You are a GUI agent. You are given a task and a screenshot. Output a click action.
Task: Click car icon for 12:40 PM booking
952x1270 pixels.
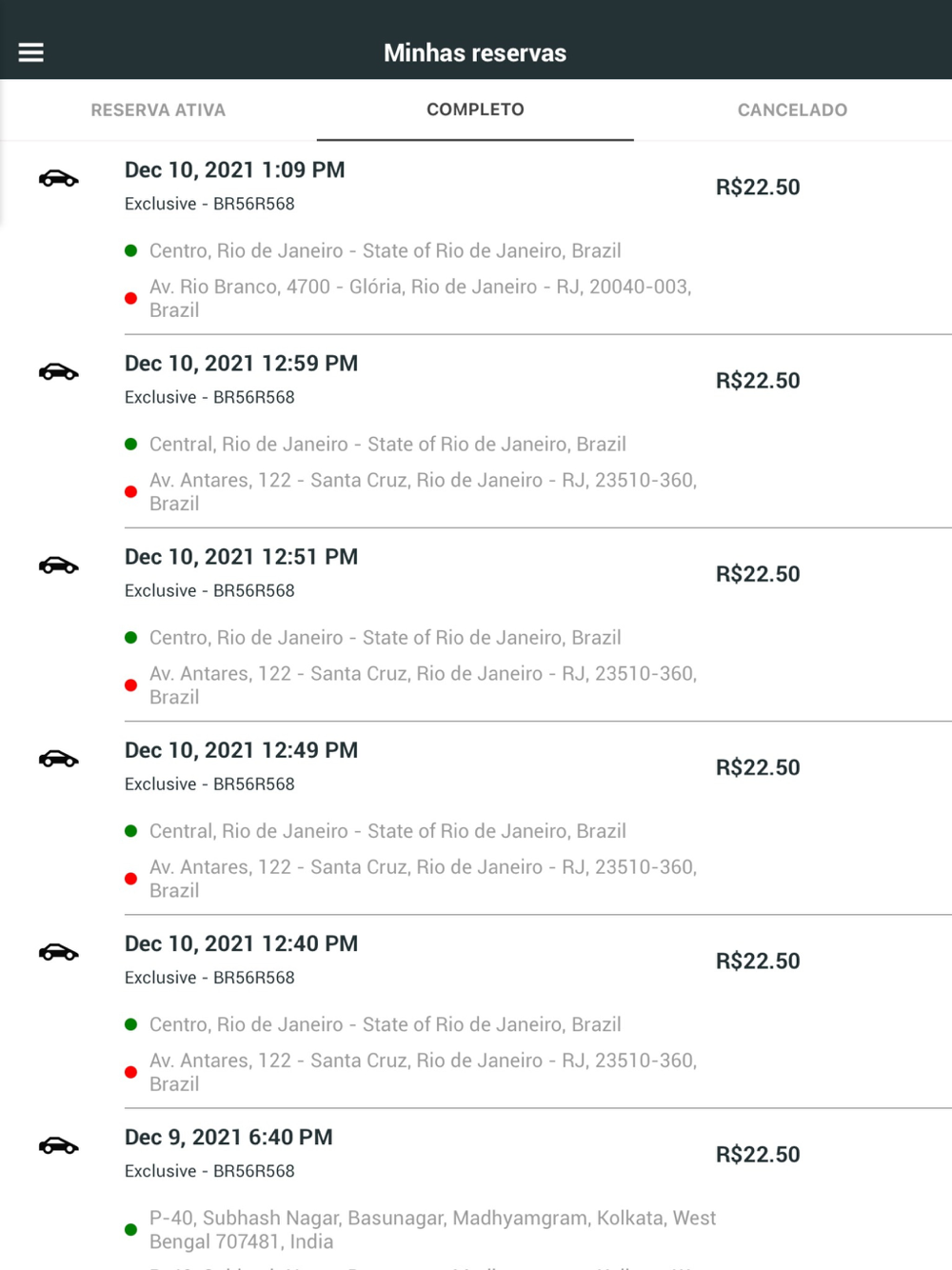click(58, 952)
